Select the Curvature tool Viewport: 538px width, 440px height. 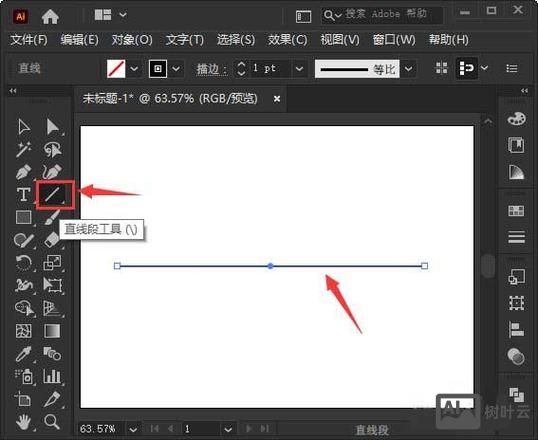click(52, 172)
